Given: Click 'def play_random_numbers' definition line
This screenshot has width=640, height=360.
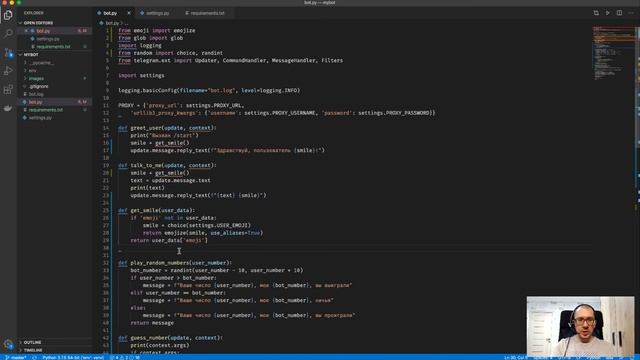Looking at the screenshot, I should pos(175,263).
